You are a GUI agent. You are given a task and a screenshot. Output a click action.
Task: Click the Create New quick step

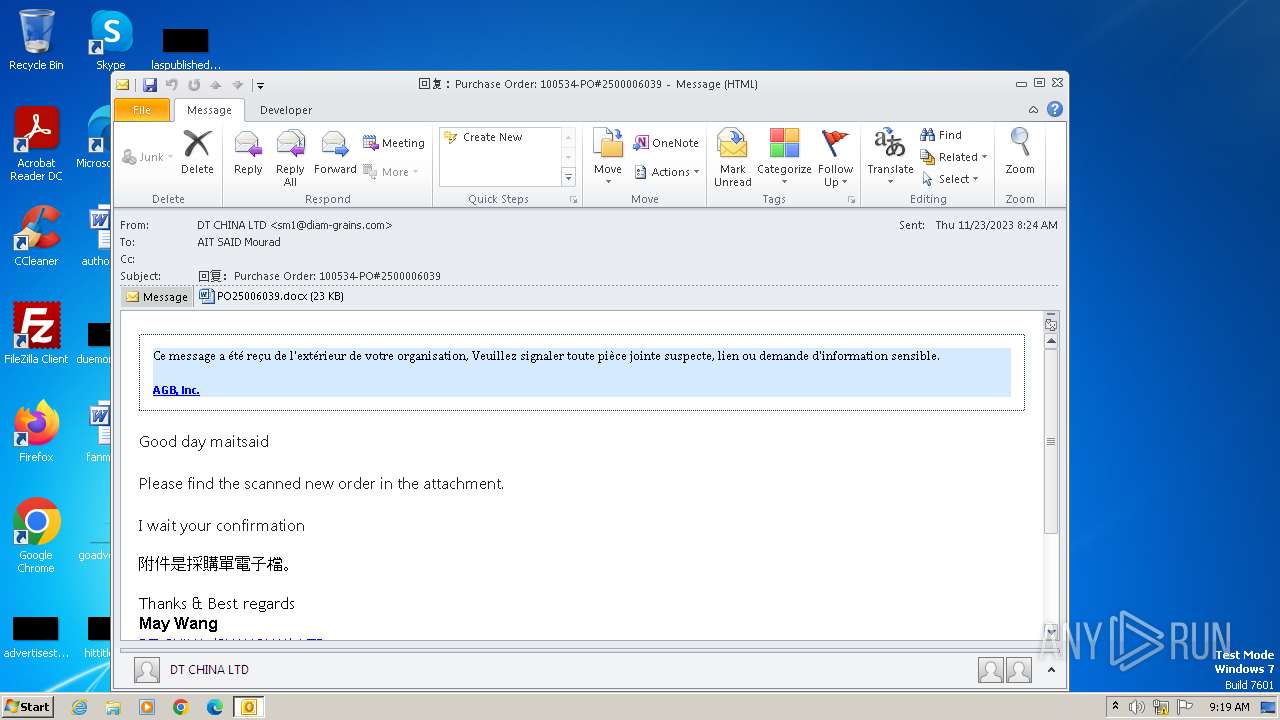pos(498,137)
